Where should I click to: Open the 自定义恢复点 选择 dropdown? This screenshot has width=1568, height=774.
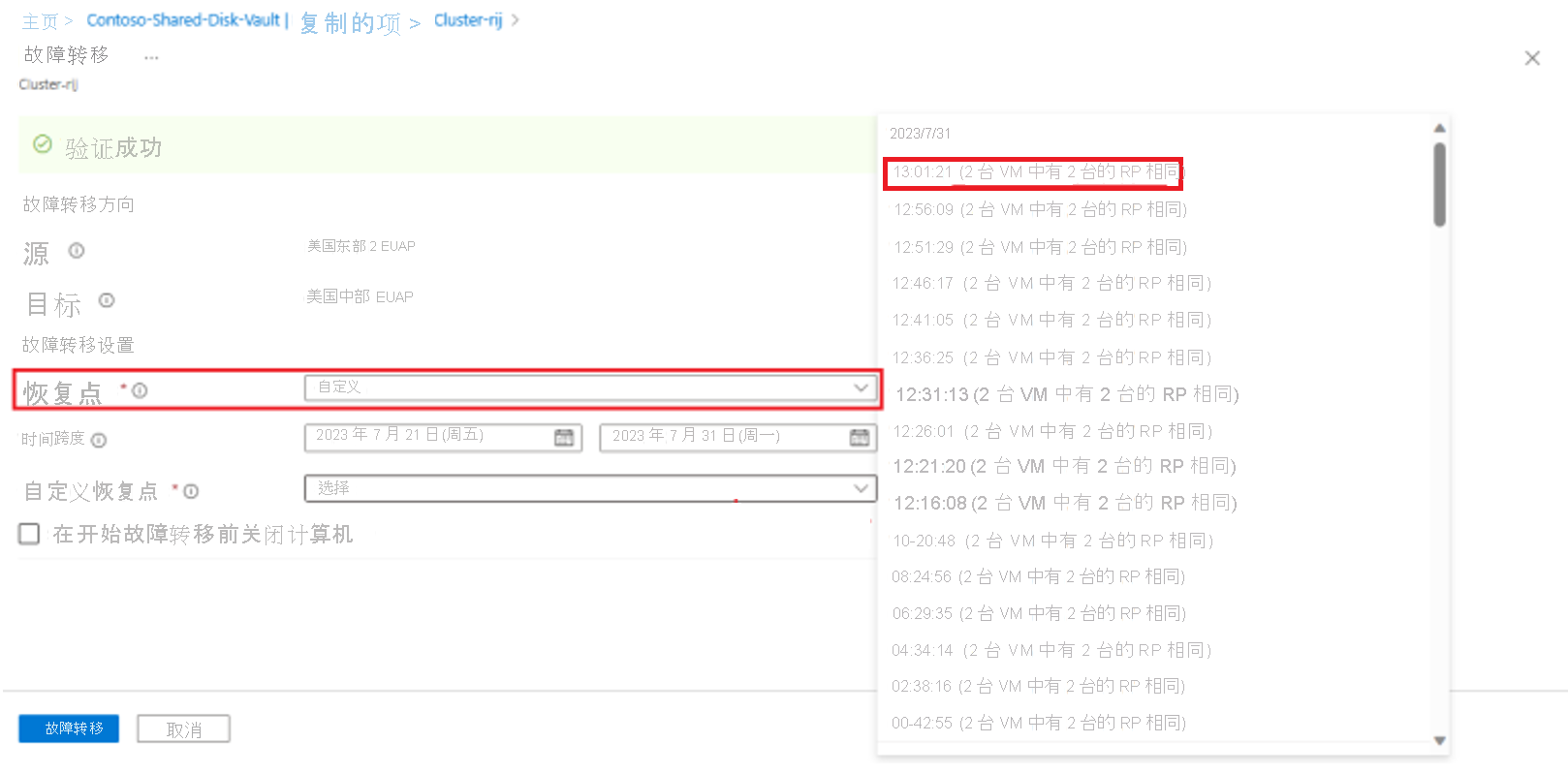[590, 488]
